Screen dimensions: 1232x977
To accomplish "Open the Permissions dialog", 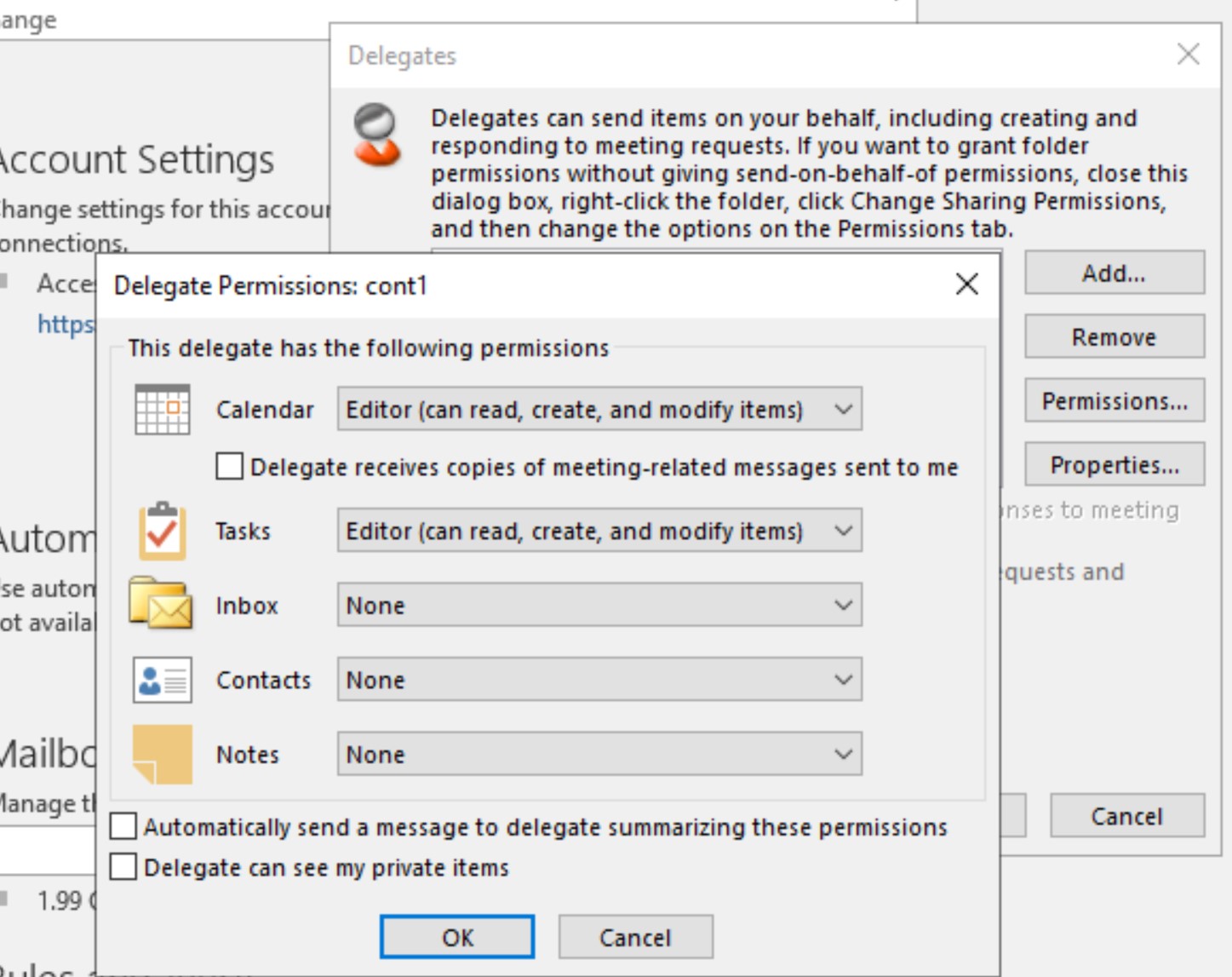I will point(1114,401).
